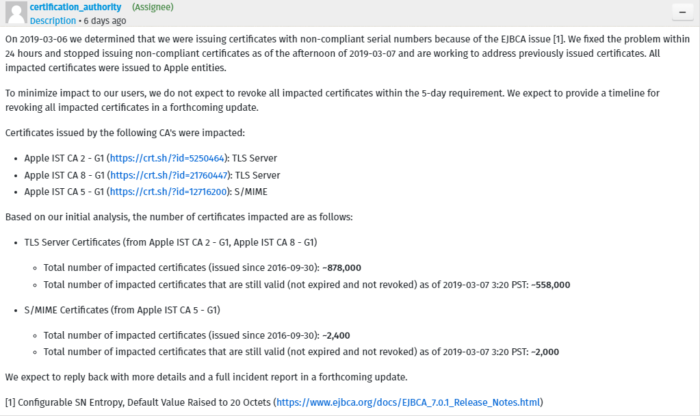Open the crt.sh link for id=21760447

pos(169,175)
